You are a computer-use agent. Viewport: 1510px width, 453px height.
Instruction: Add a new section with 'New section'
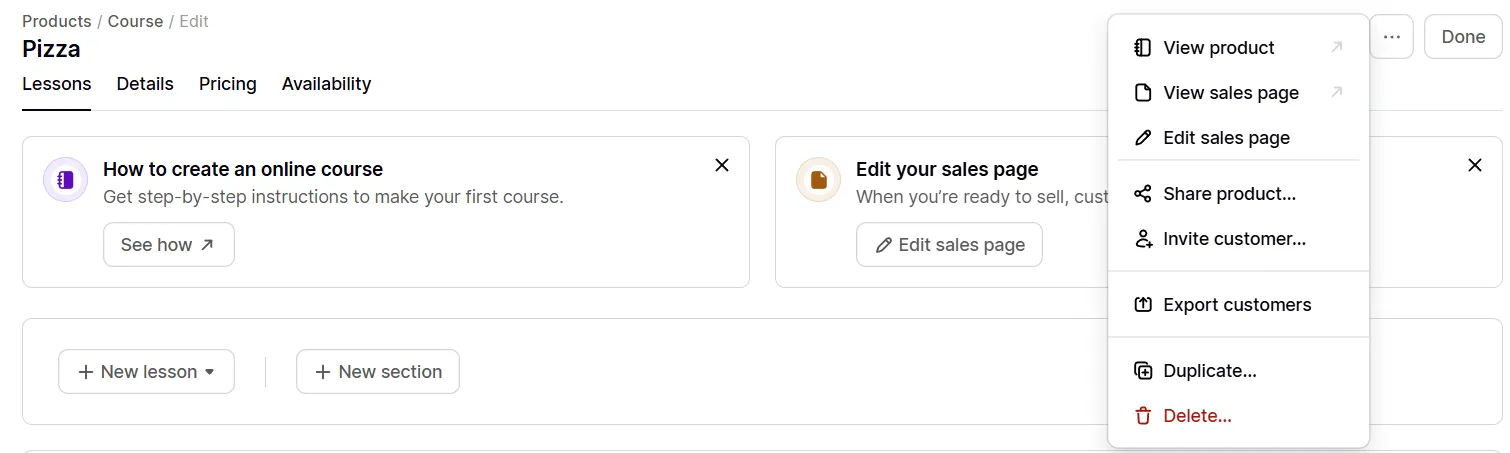click(x=378, y=372)
